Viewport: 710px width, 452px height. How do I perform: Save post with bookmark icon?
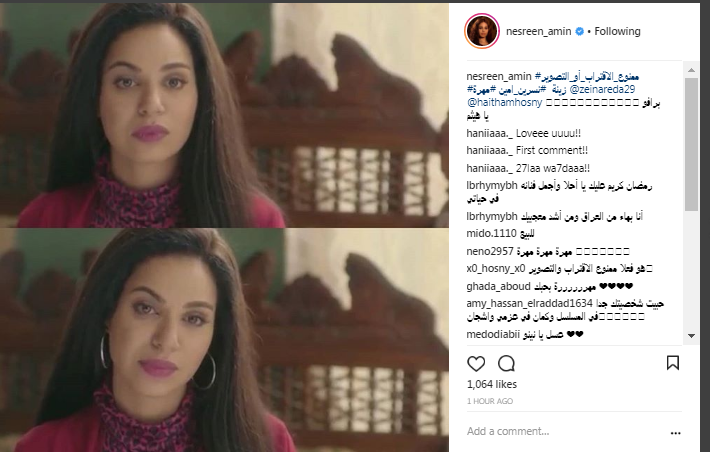point(672,363)
